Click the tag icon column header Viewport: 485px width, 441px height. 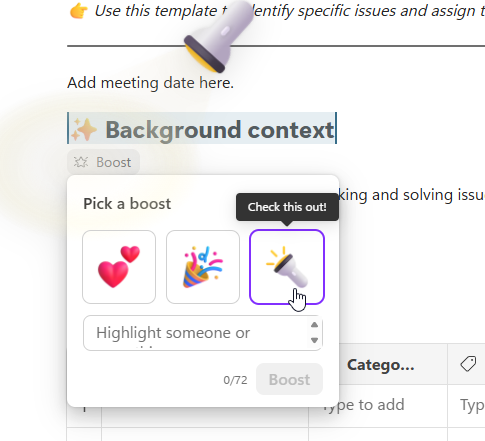point(468,364)
